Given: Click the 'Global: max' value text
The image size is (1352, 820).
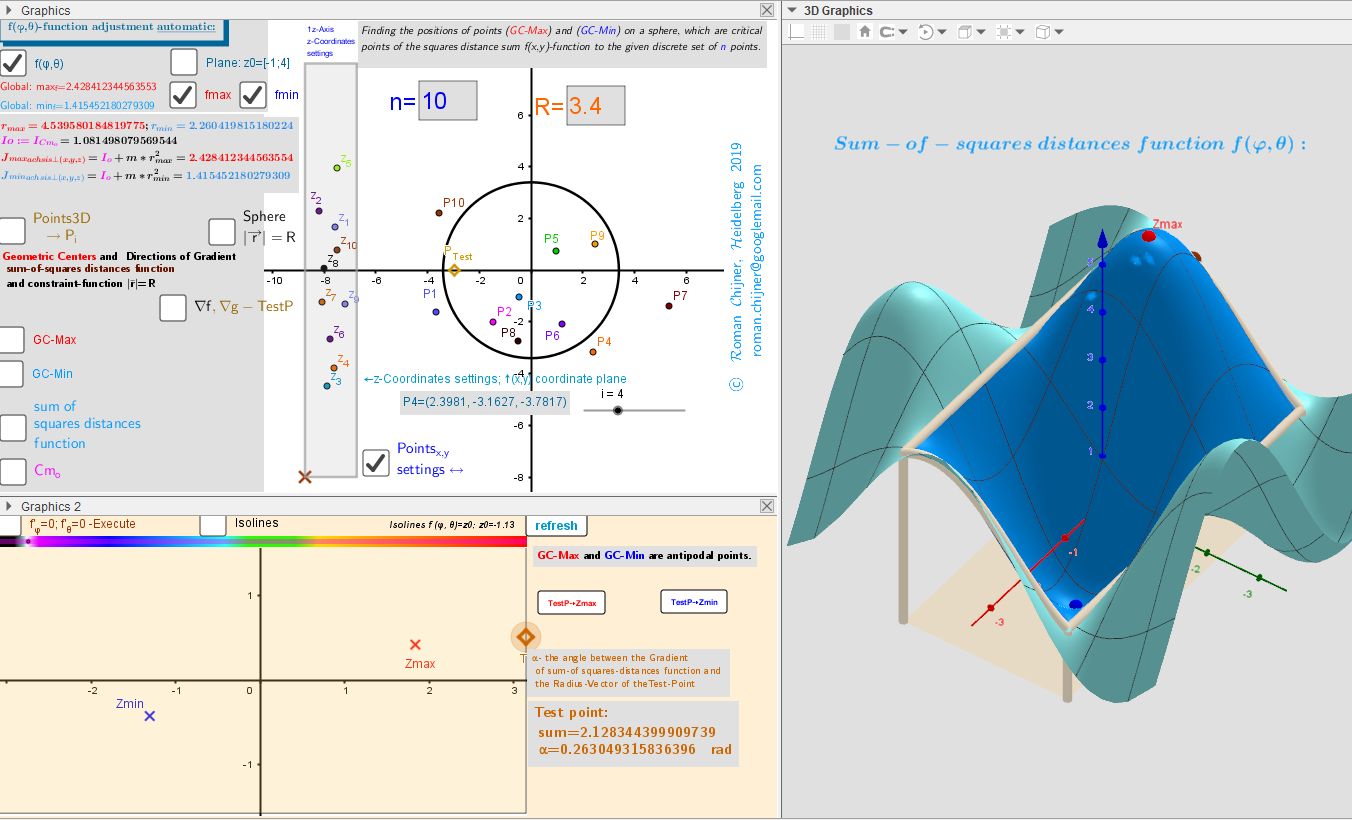Looking at the screenshot, I should tap(78, 87).
